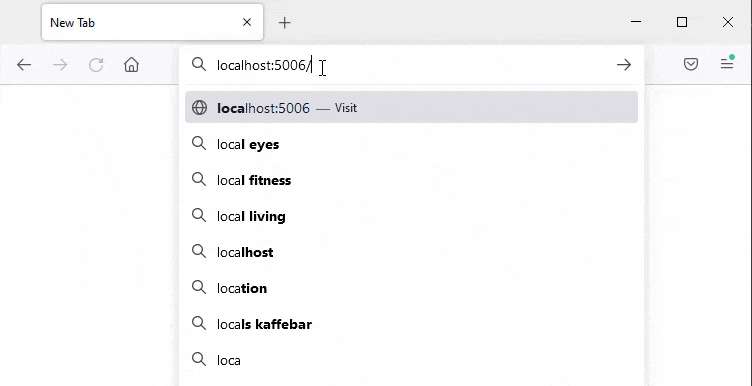Choose the 'local living' search suggestion
Image resolution: width=752 pixels, height=386 pixels.
coord(411,216)
